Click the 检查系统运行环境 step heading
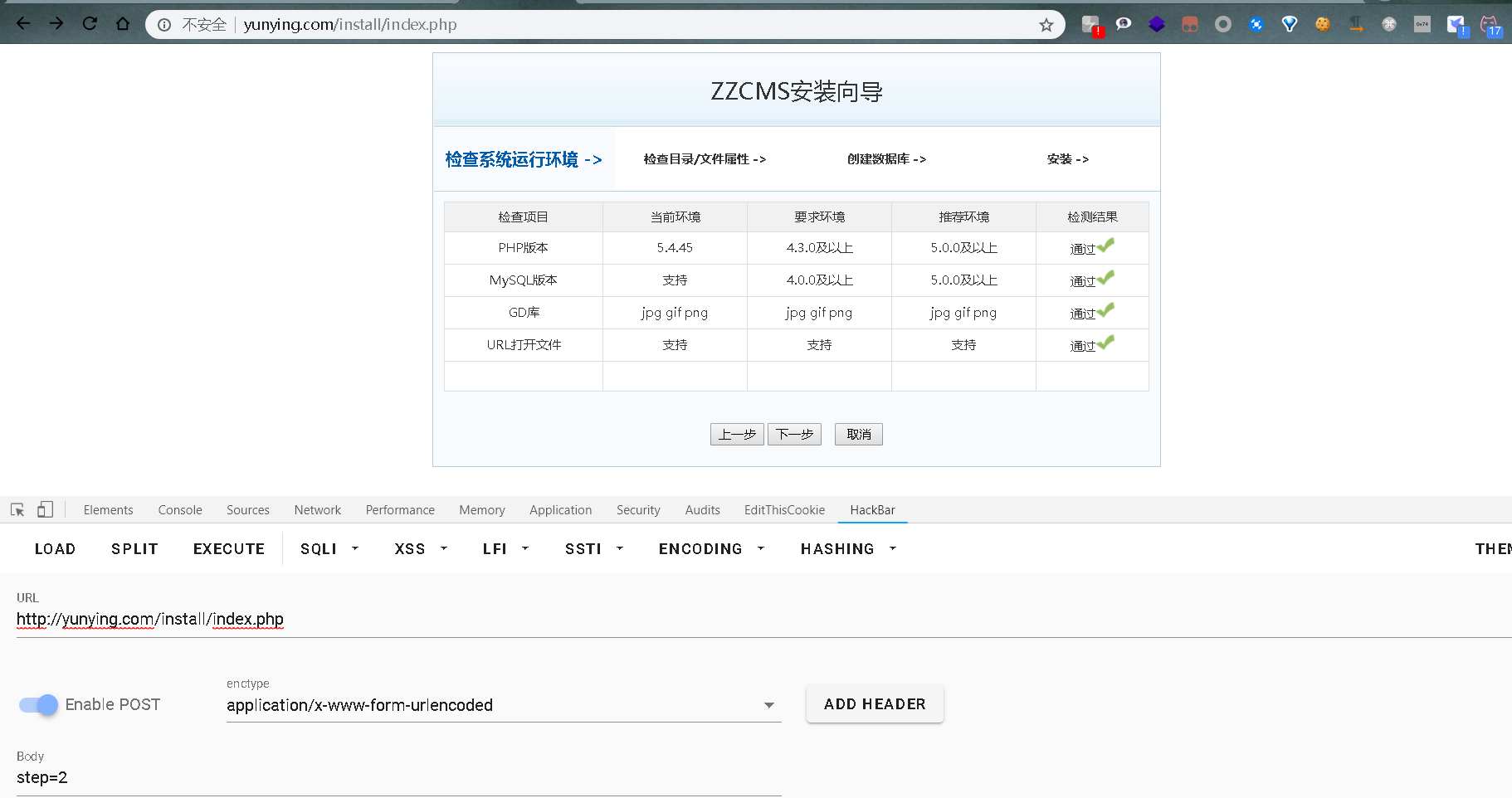Screen dimensions: 1512x798 point(524,159)
